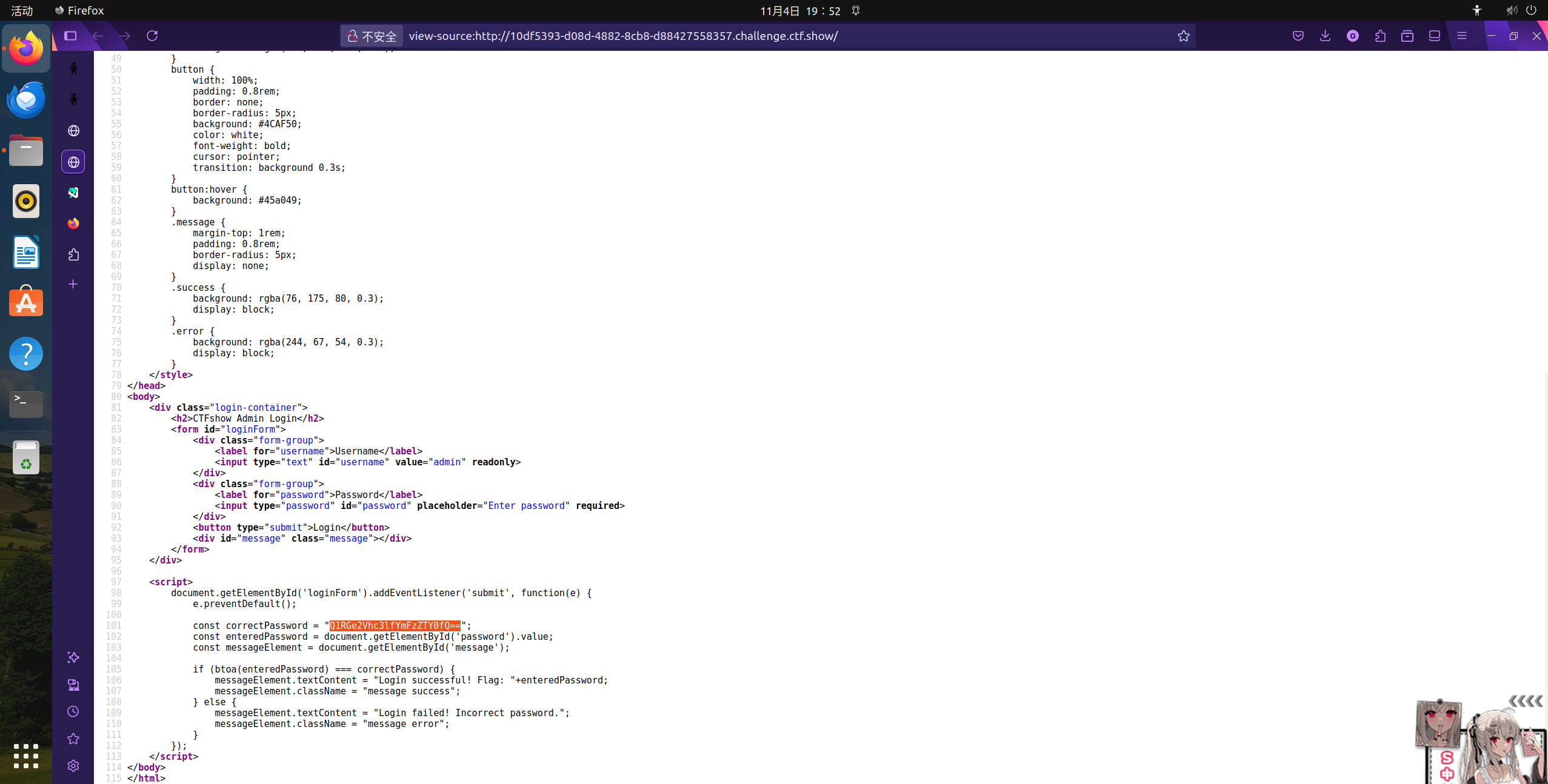Reload the current page

(152, 36)
